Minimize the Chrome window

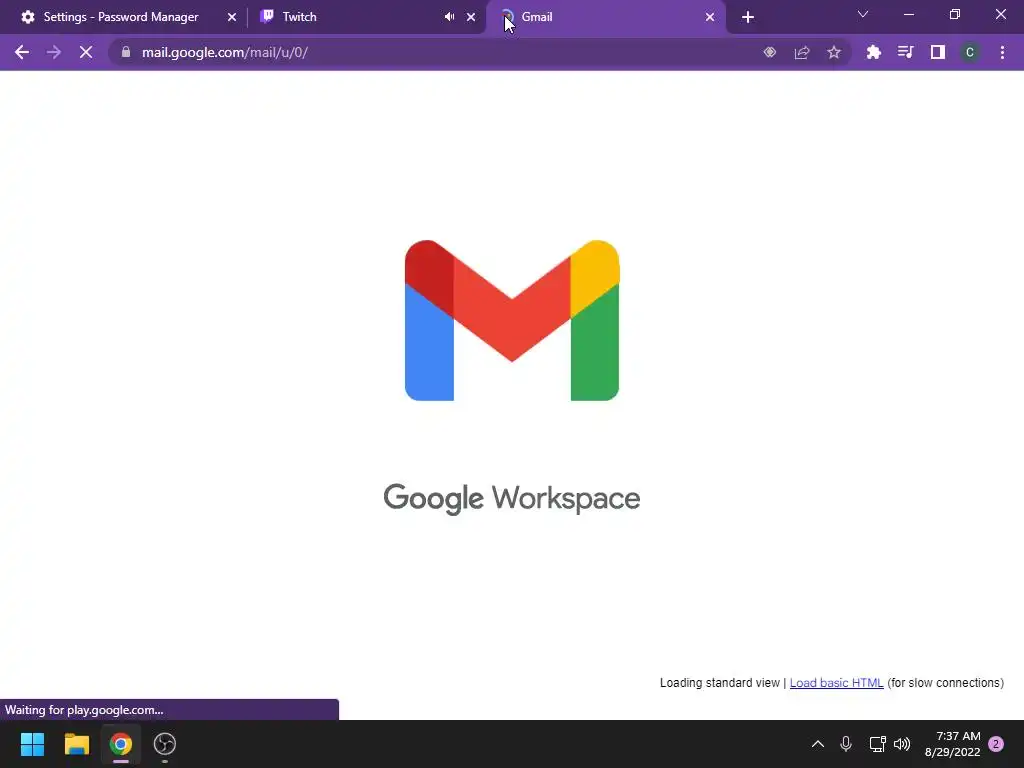click(x=908, y=14)
